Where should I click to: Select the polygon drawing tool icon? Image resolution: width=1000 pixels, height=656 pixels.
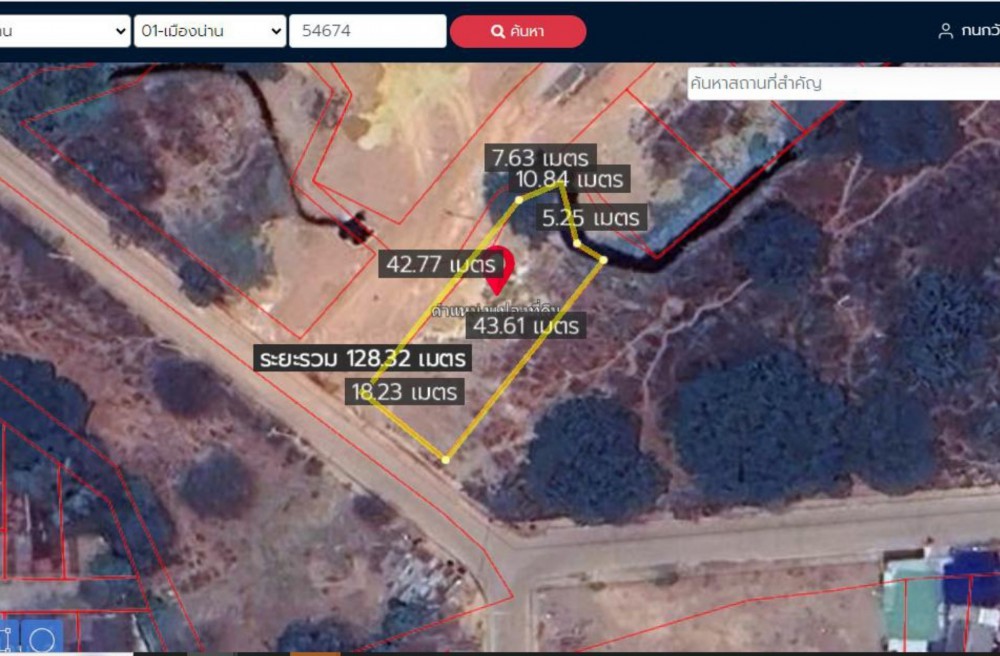[6, 638]
